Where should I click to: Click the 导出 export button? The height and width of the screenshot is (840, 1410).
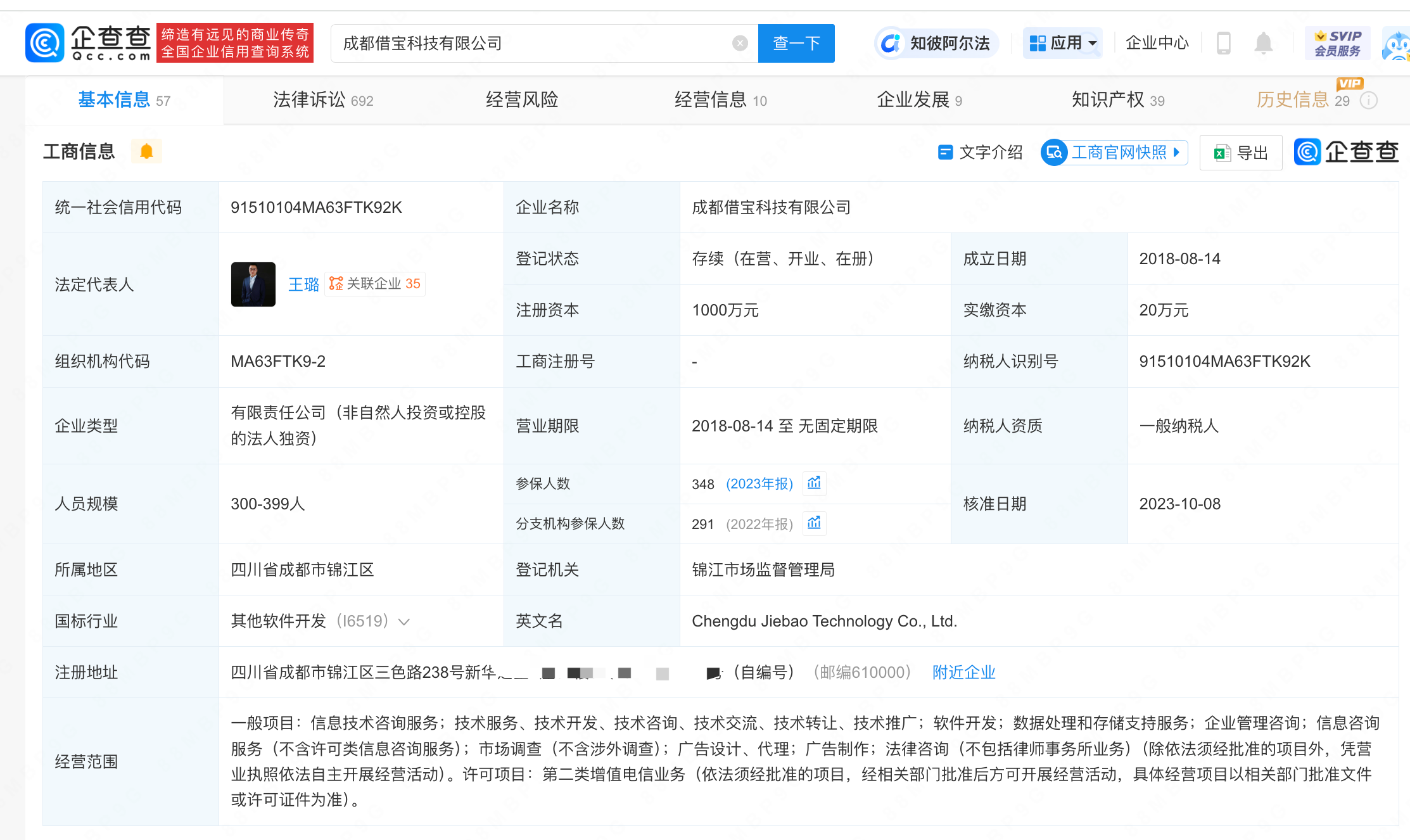[1240, 153]
